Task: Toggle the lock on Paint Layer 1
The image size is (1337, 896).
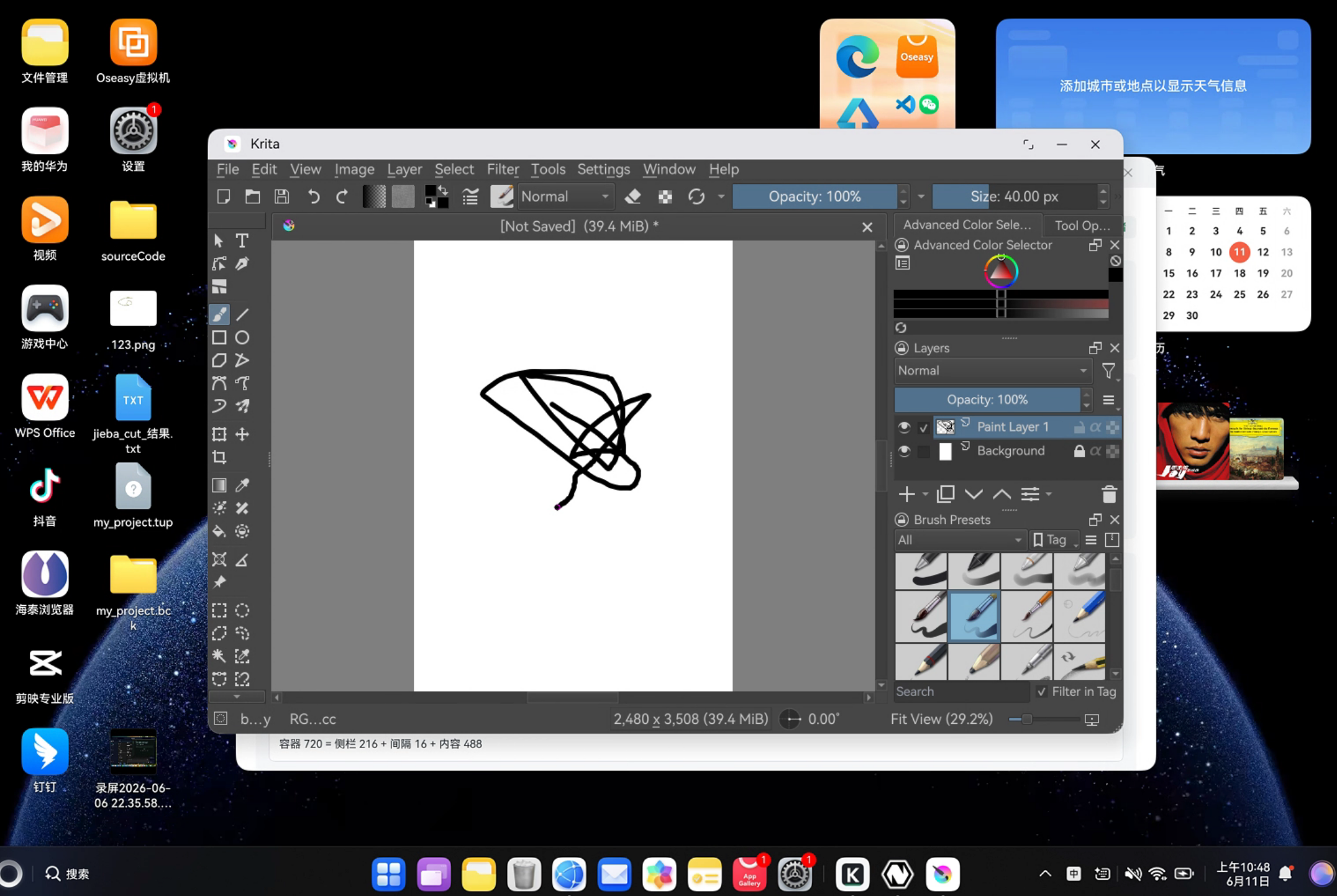Action: point(1079,427)
